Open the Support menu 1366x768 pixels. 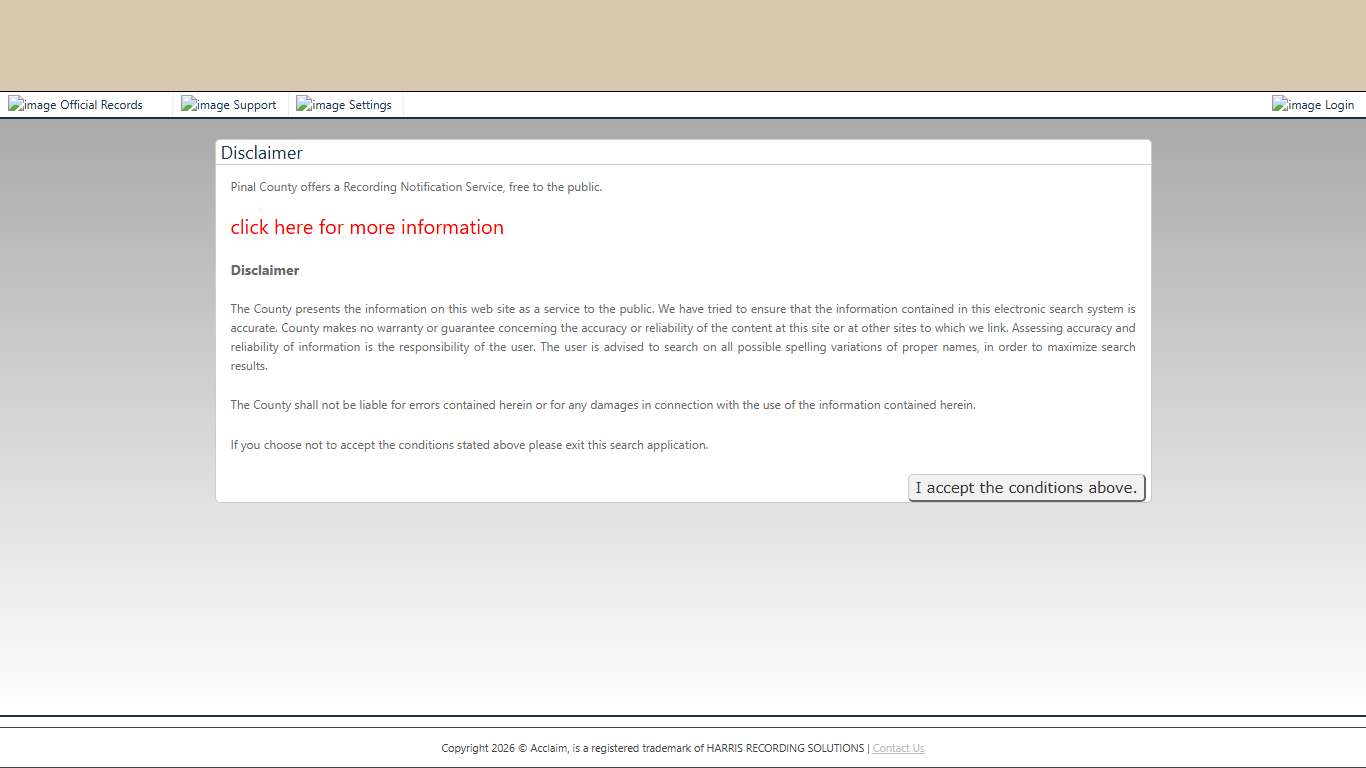tap(254, 105)
